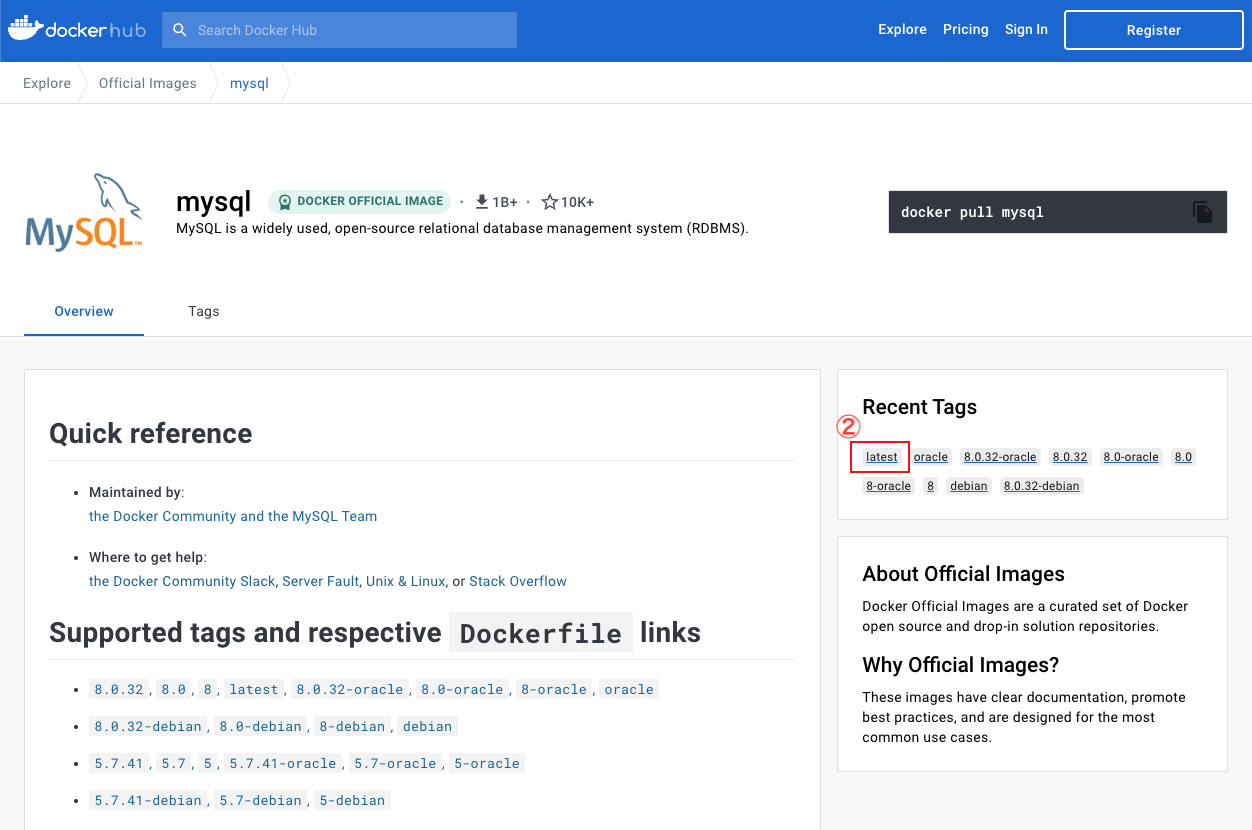Click the Docker Official Image badge
The image size is (1252, 830).
360,202
